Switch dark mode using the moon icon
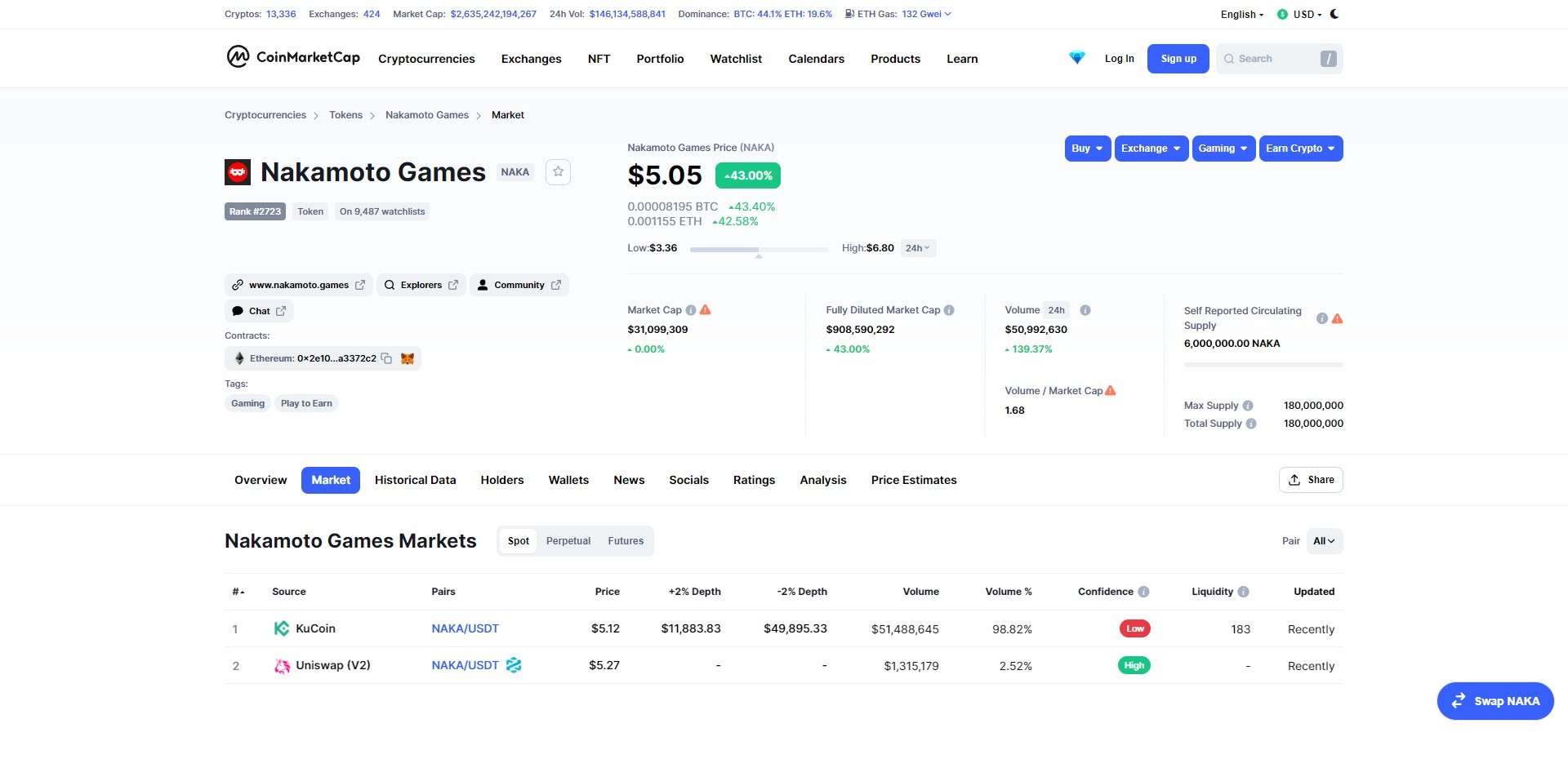The image size is (1568, 768). [x=1334, y=14]
